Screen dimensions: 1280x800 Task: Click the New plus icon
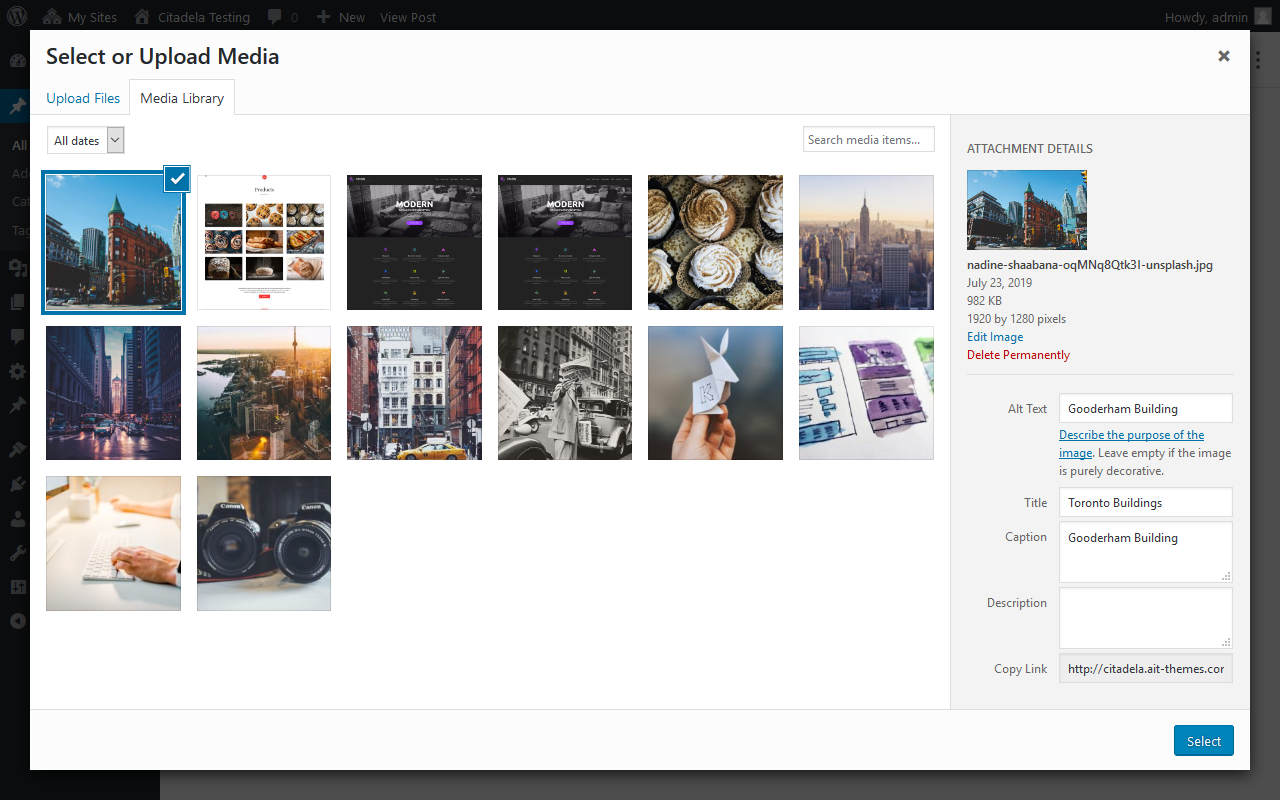point(322,17)
